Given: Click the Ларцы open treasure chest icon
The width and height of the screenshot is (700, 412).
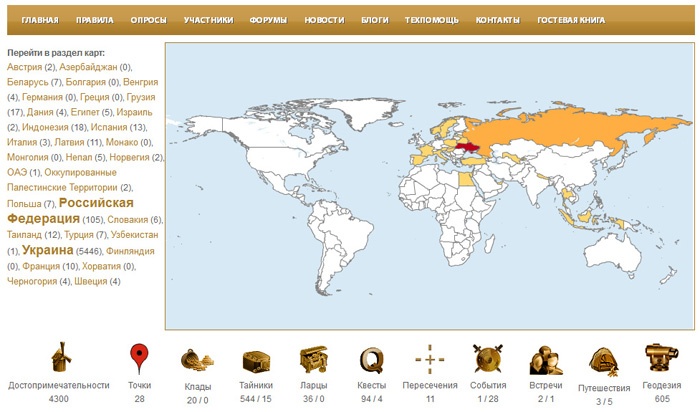Looking at the screenshot, I should click(313, 359).
